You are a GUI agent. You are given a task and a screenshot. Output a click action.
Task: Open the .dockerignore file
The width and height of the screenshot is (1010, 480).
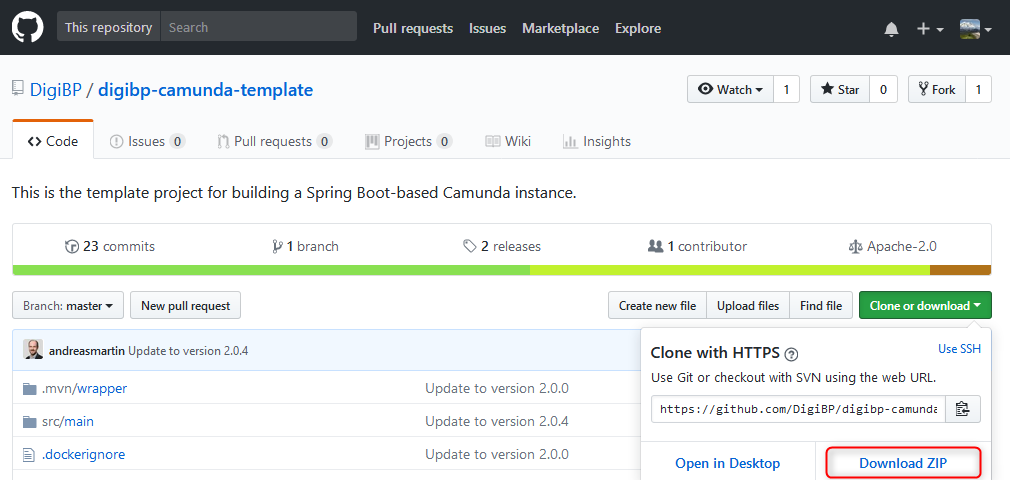pos(83,454)
